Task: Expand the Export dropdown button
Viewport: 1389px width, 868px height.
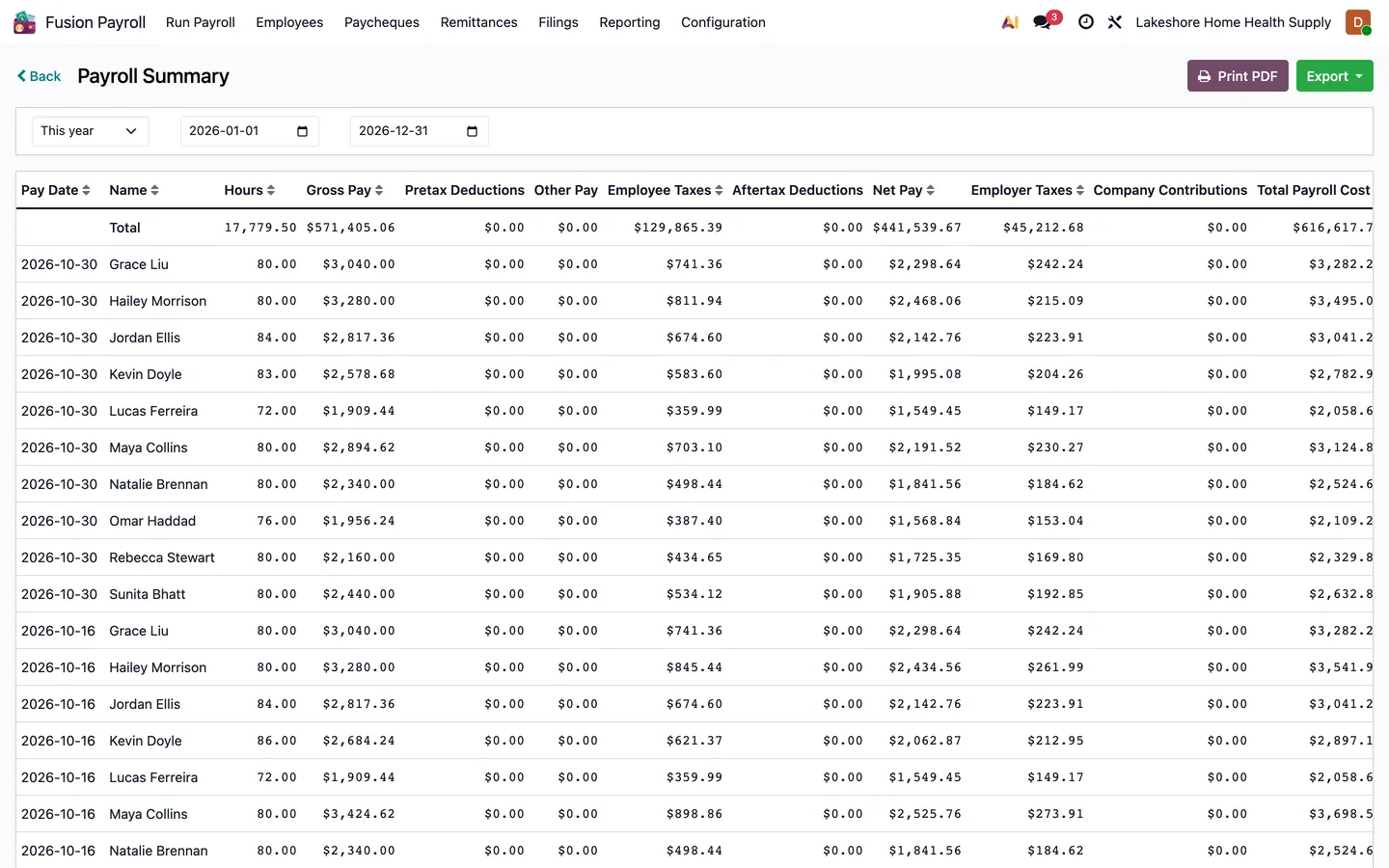Action: [1335, 76]
